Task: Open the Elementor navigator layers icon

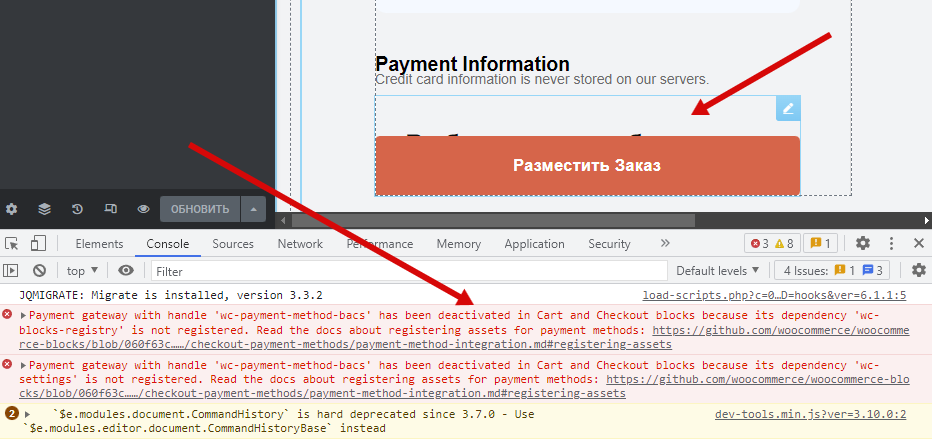Action: click(x=45, y=209)
